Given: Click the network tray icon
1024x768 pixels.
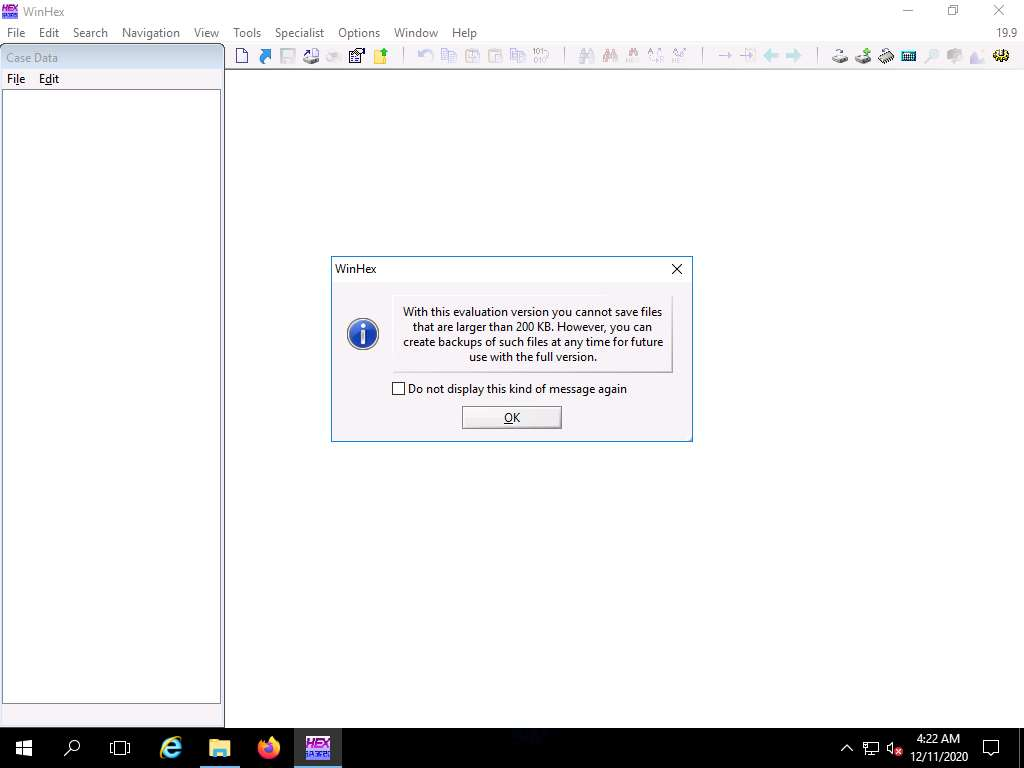Looking at the screenshot, I should 871,748.
